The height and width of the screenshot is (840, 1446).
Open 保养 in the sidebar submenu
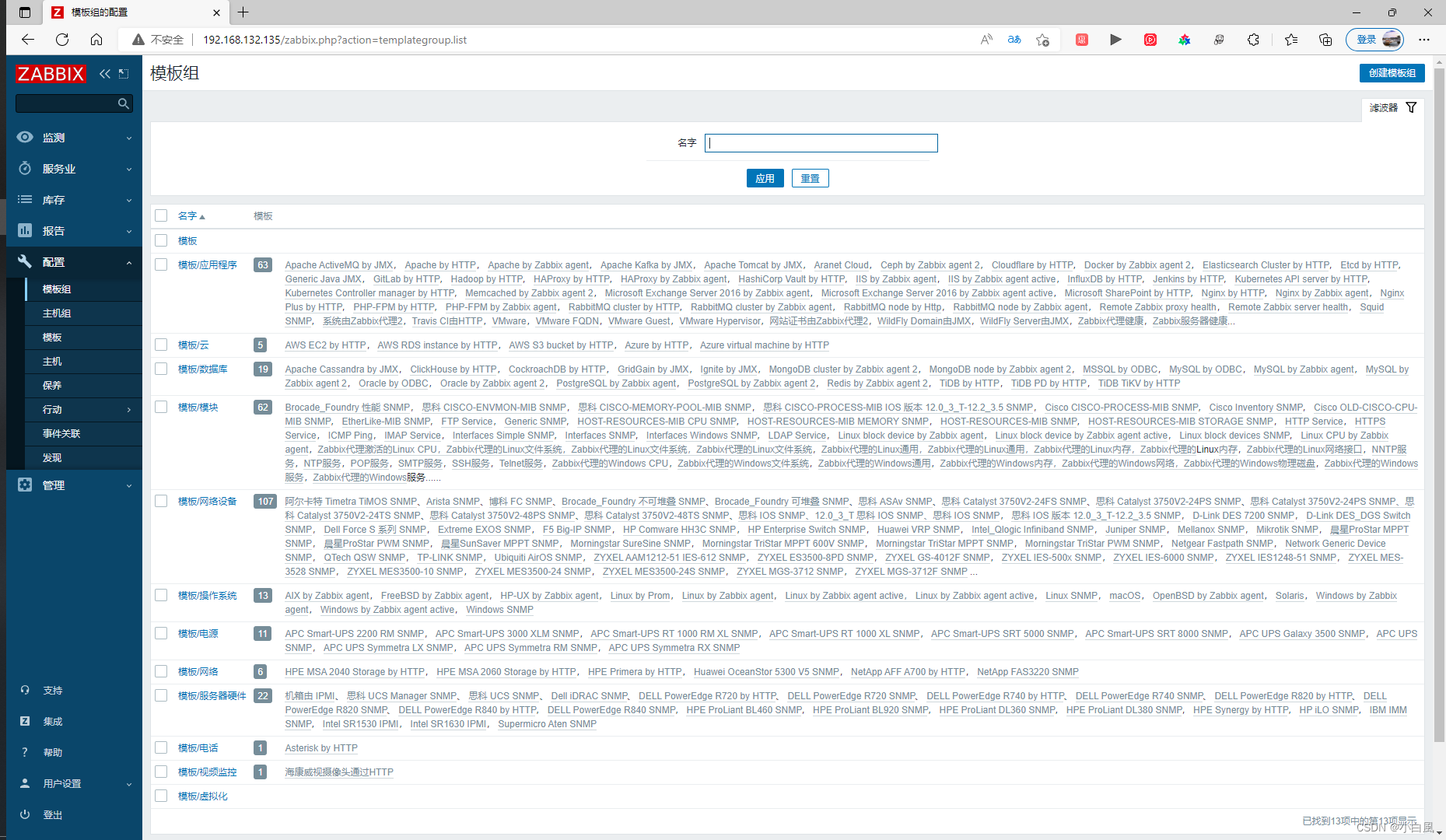[52, 385]
